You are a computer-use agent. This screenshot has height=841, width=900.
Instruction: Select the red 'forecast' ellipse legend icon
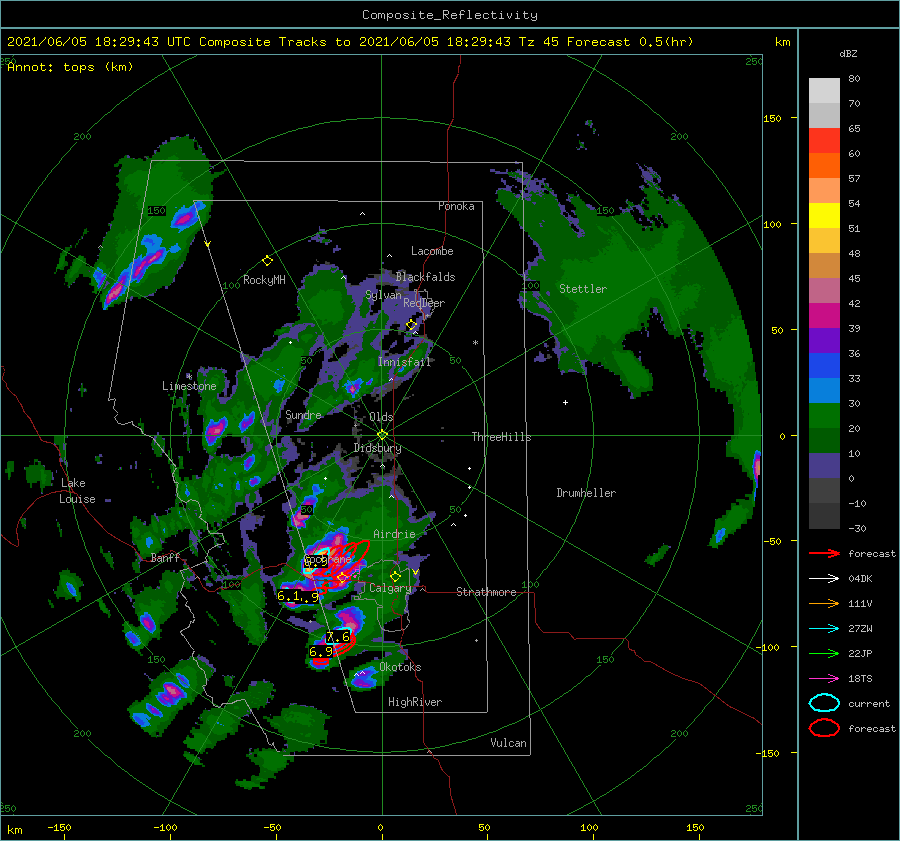point(824,728)
